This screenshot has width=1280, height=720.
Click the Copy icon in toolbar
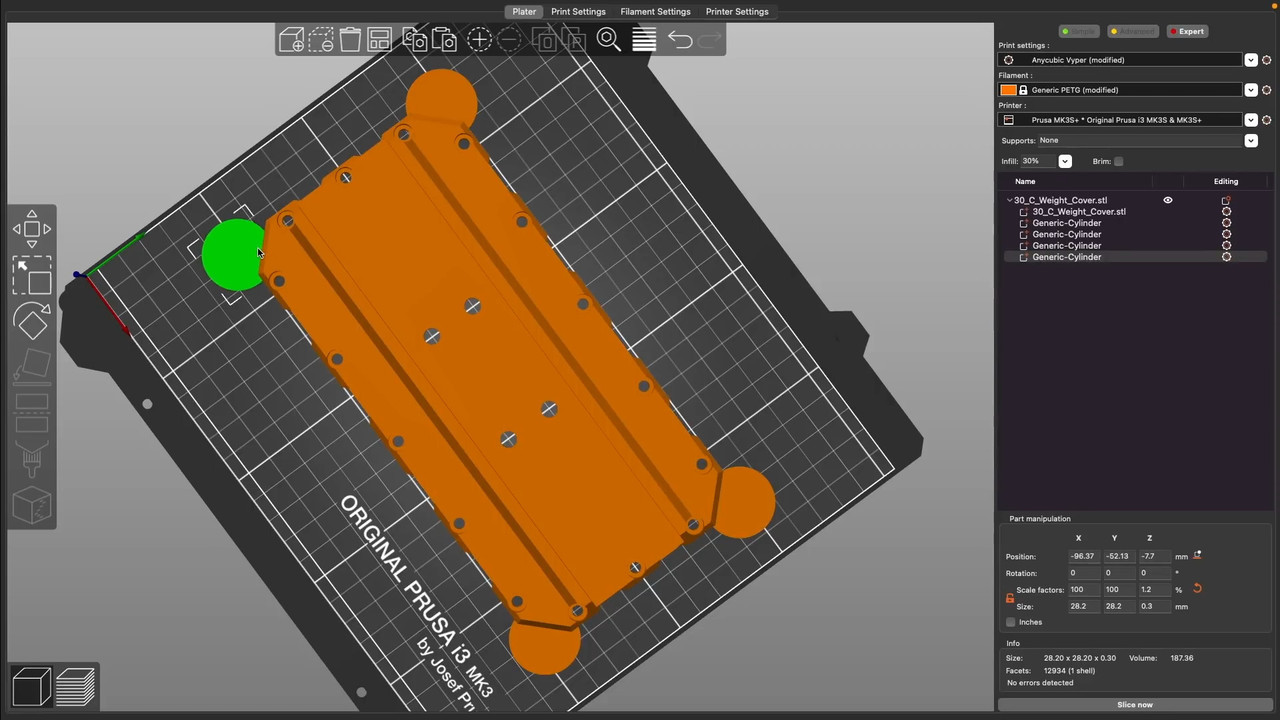click(414, 40)
